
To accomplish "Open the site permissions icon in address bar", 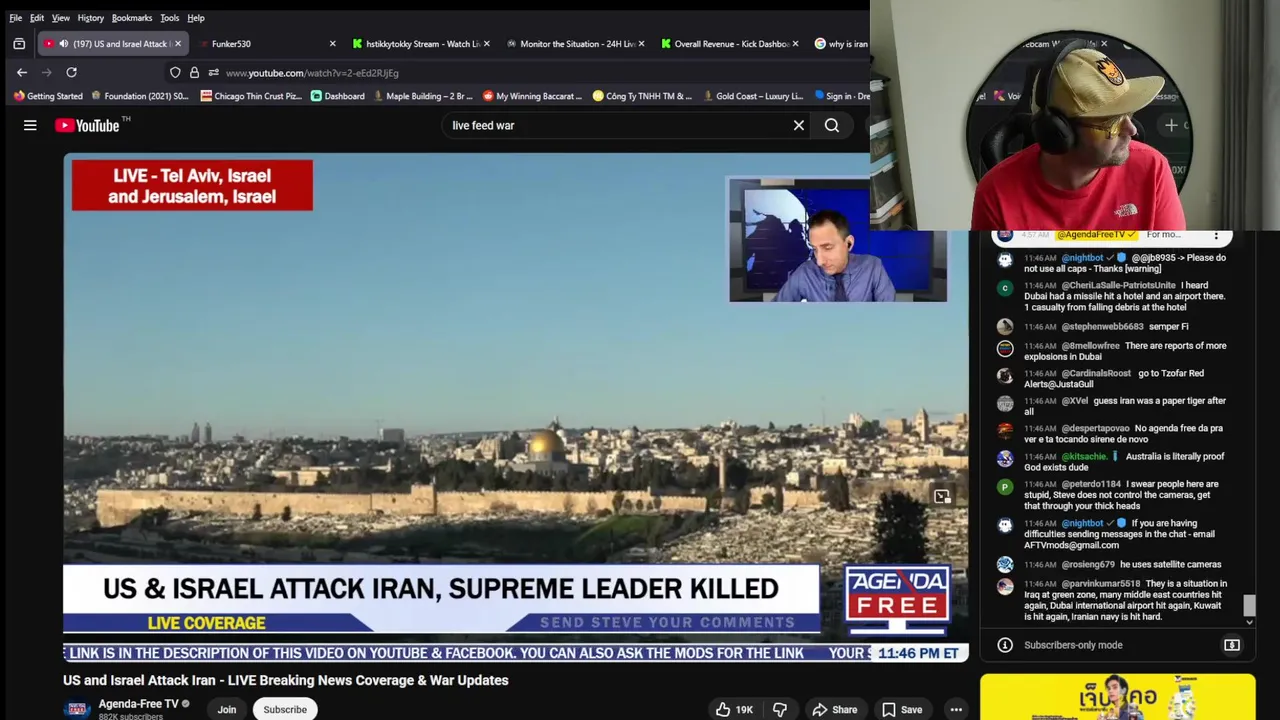I will click(213, 72).
